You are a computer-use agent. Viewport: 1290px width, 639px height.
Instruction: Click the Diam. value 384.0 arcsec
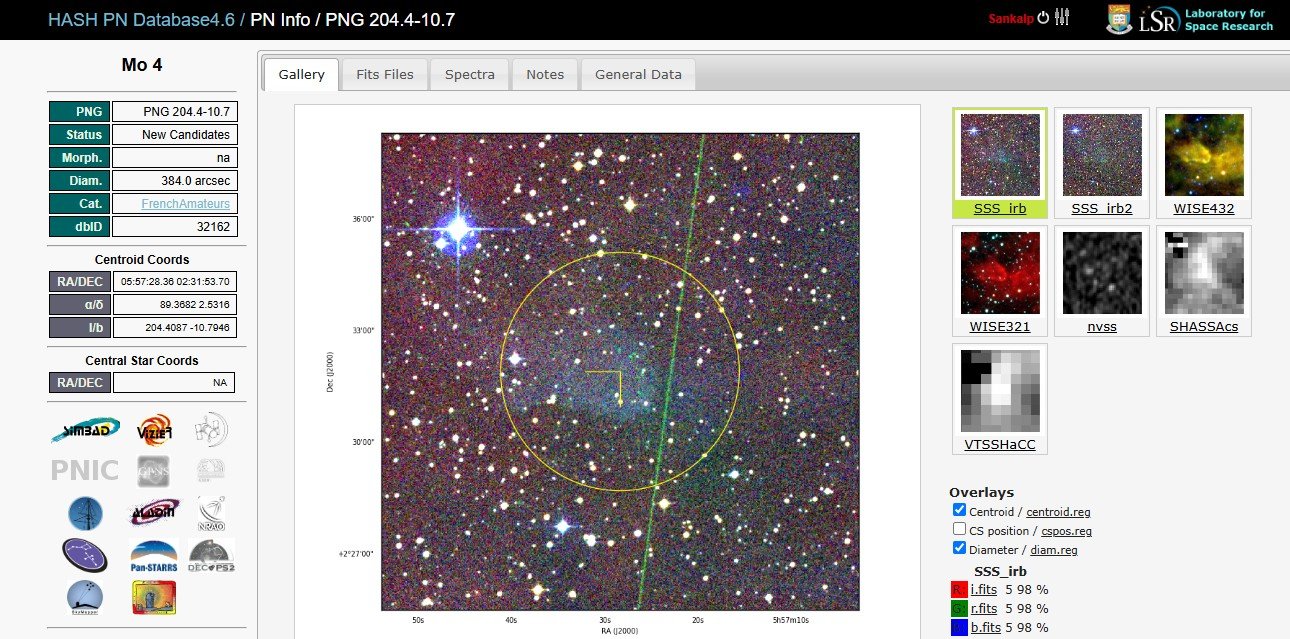click(x=175, y=180)
